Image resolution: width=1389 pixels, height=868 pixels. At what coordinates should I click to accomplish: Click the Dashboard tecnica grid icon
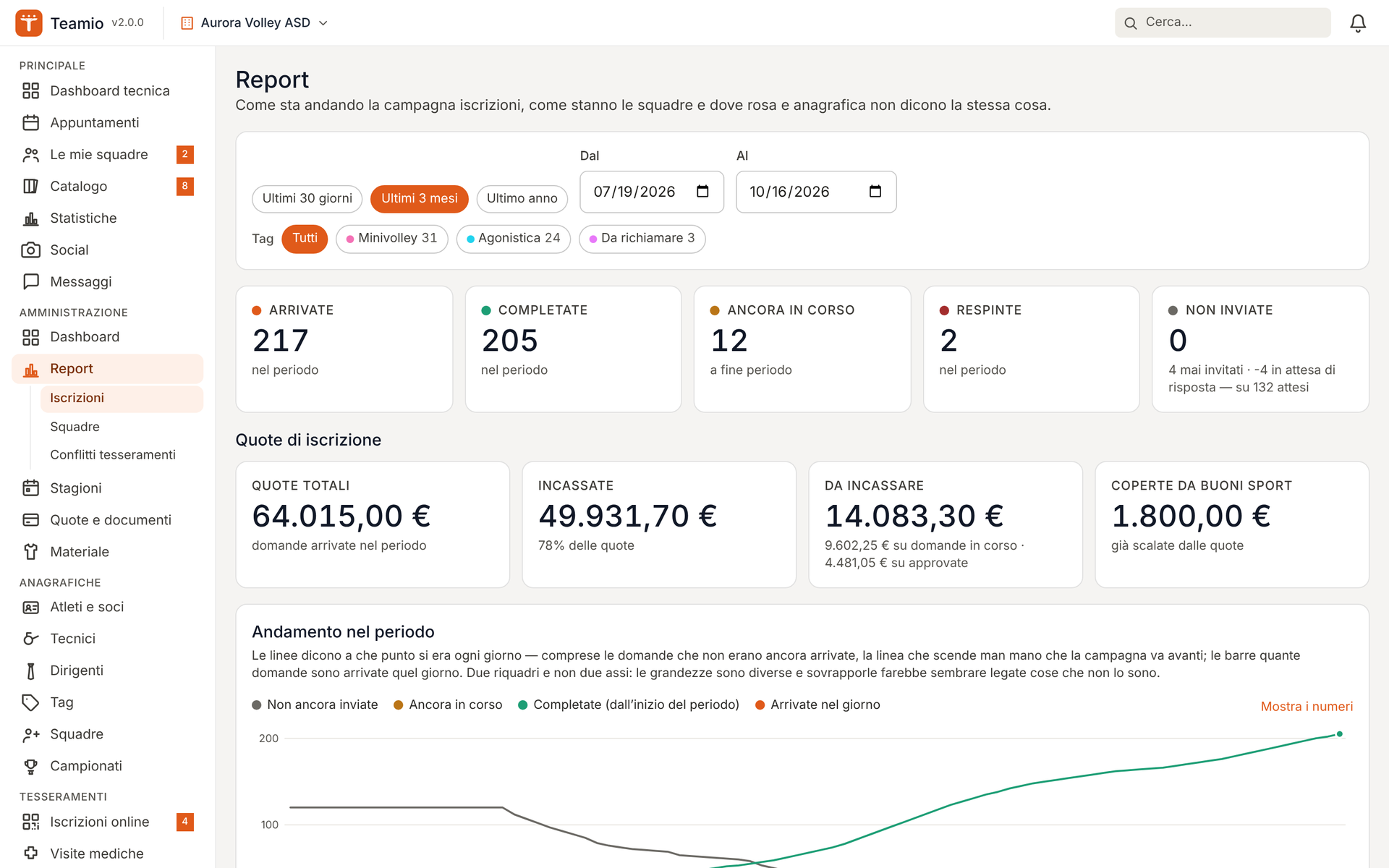(x=30, y=90)
